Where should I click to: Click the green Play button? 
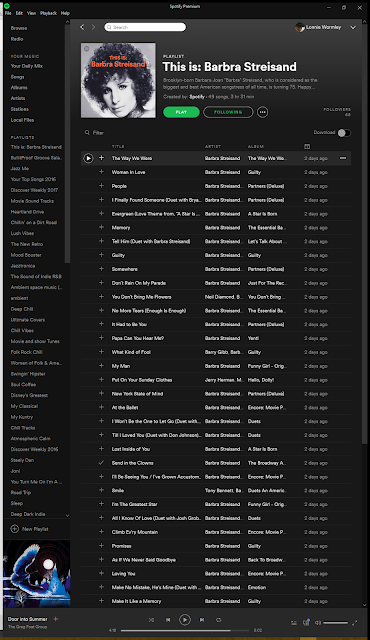[181, 112]
